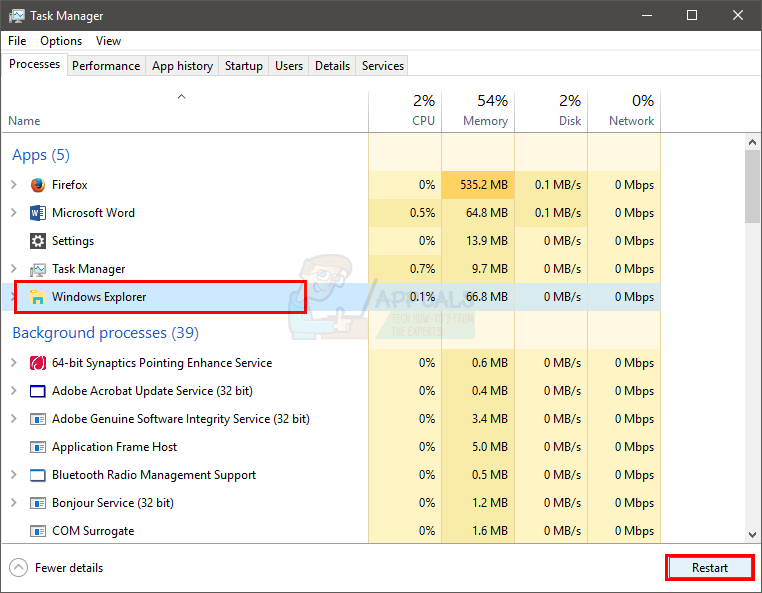Click the Bluetooth Radio Management Support icon

(38, 475)
